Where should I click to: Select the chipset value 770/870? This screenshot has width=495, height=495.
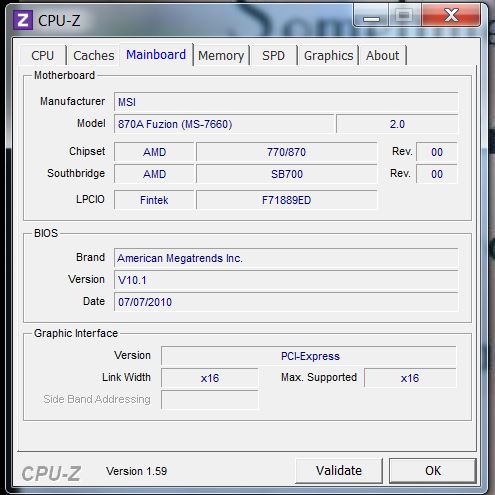[x=287, y=152]
